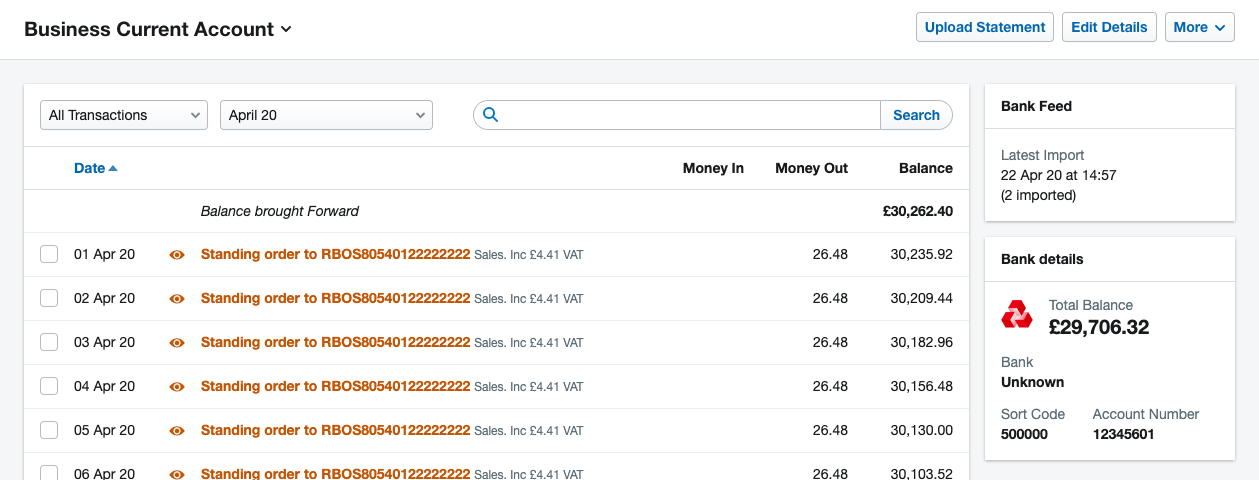Open standing order transaction dated 05 Apr 20
1259x480 pixels.
335,430
